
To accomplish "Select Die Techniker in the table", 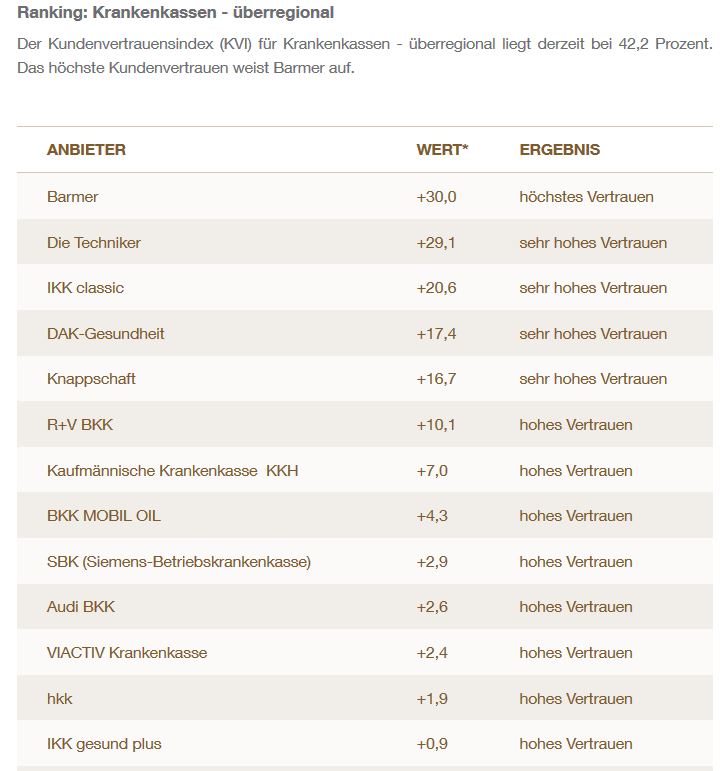I will pos(94,243).
